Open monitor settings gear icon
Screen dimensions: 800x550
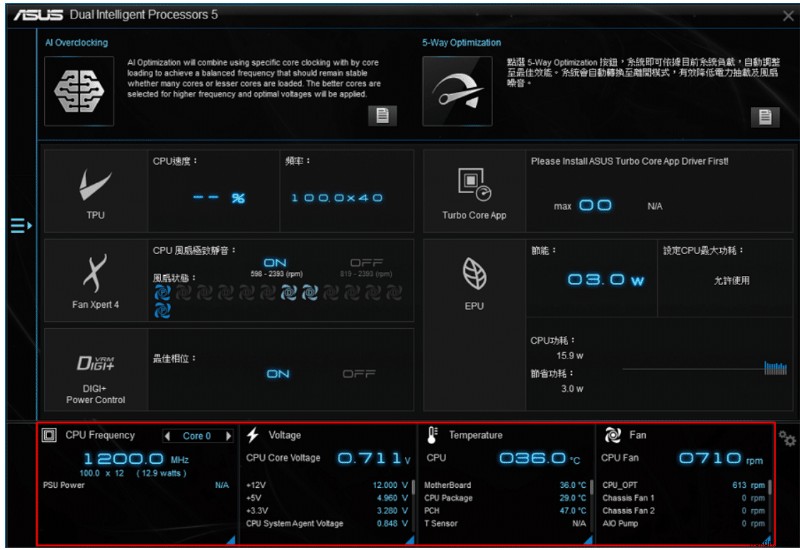[x=787, y=438]
